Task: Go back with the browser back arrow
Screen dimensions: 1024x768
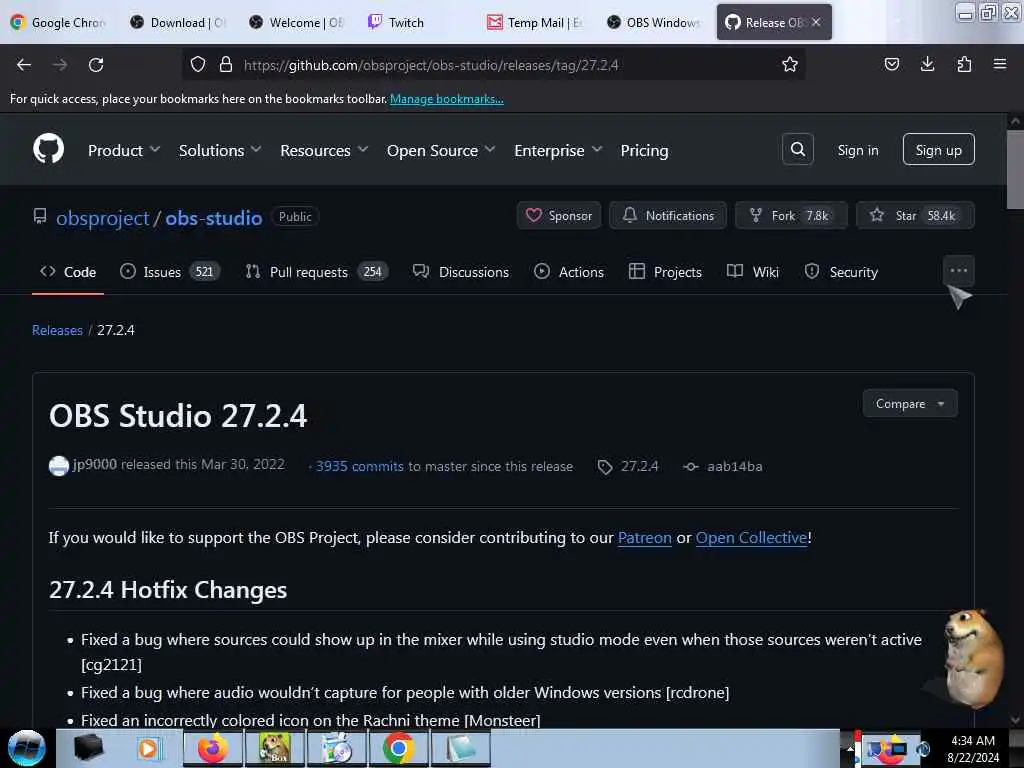Action: point(24,65)
